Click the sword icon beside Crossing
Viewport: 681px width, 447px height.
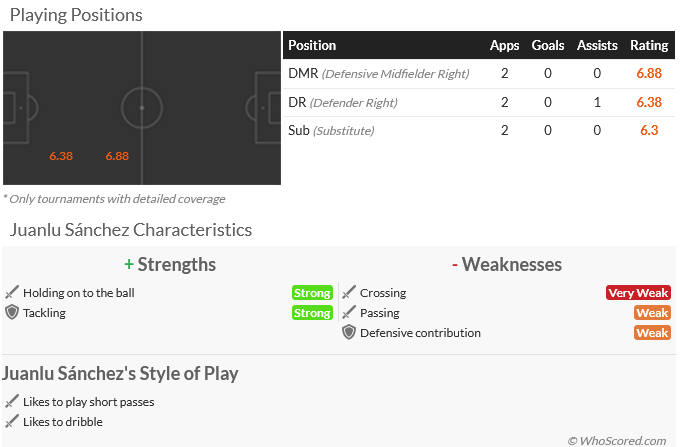coord(349,293)
